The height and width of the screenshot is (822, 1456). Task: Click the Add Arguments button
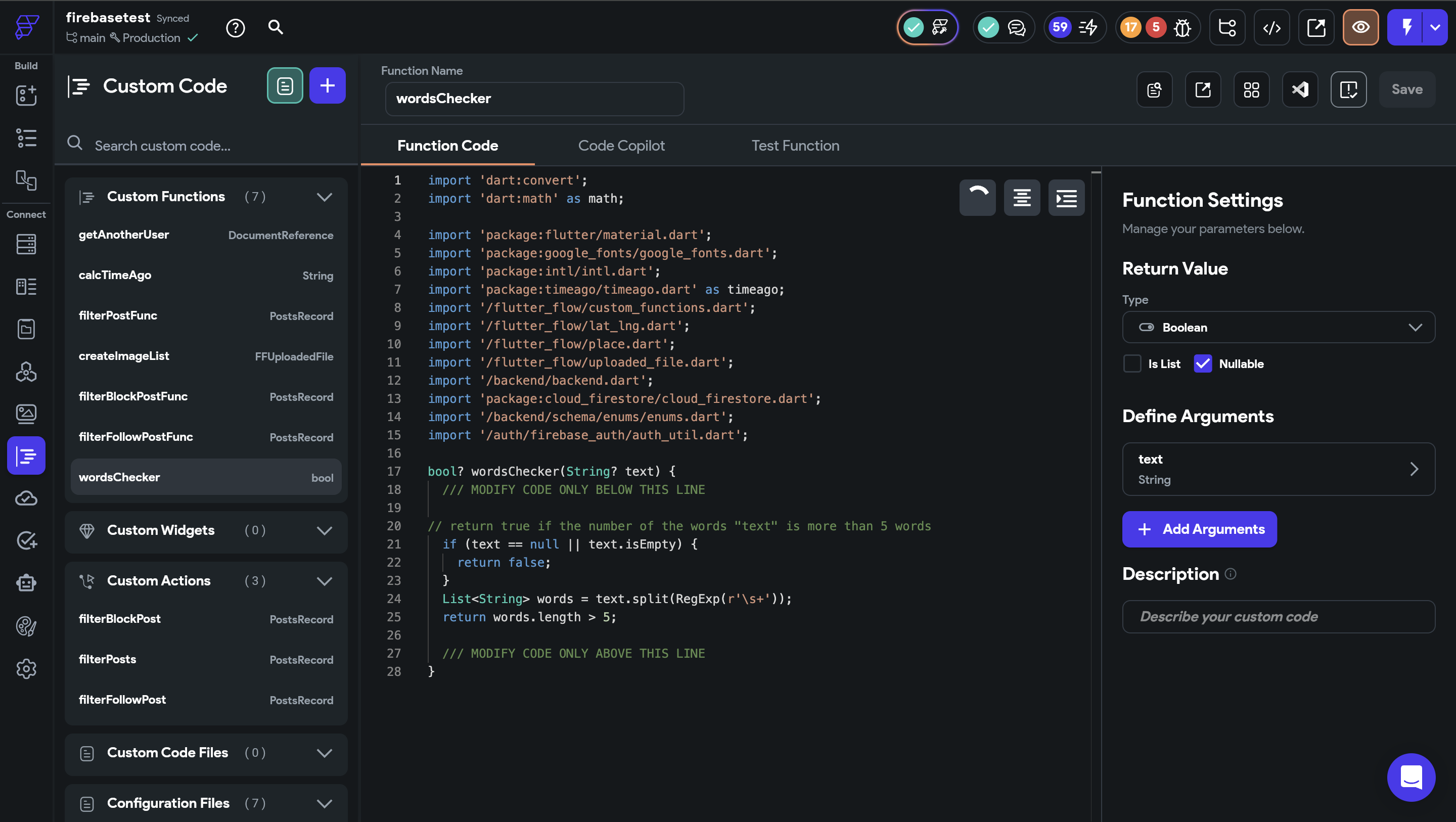[x=1199, y=529]
